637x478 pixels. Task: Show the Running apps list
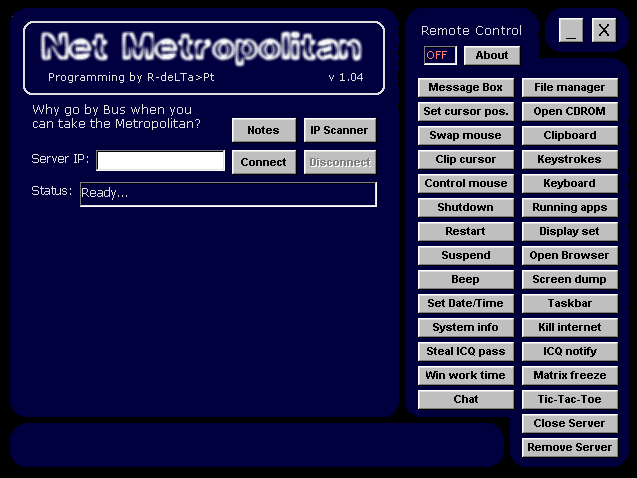(x=569, y=207)
